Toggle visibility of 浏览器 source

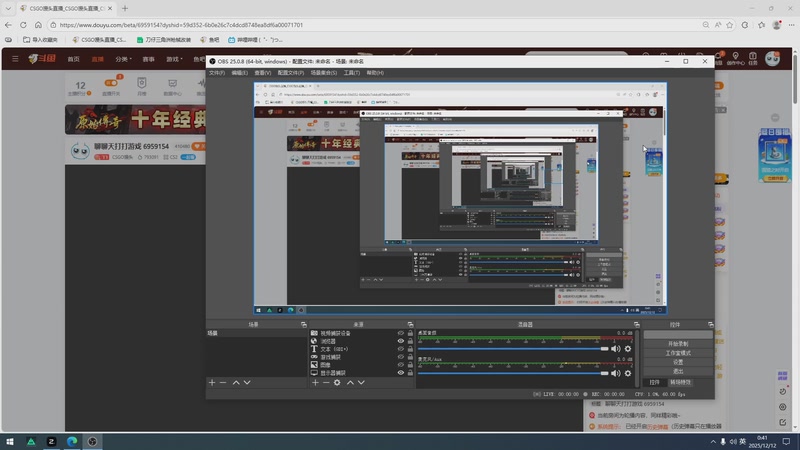401,341
